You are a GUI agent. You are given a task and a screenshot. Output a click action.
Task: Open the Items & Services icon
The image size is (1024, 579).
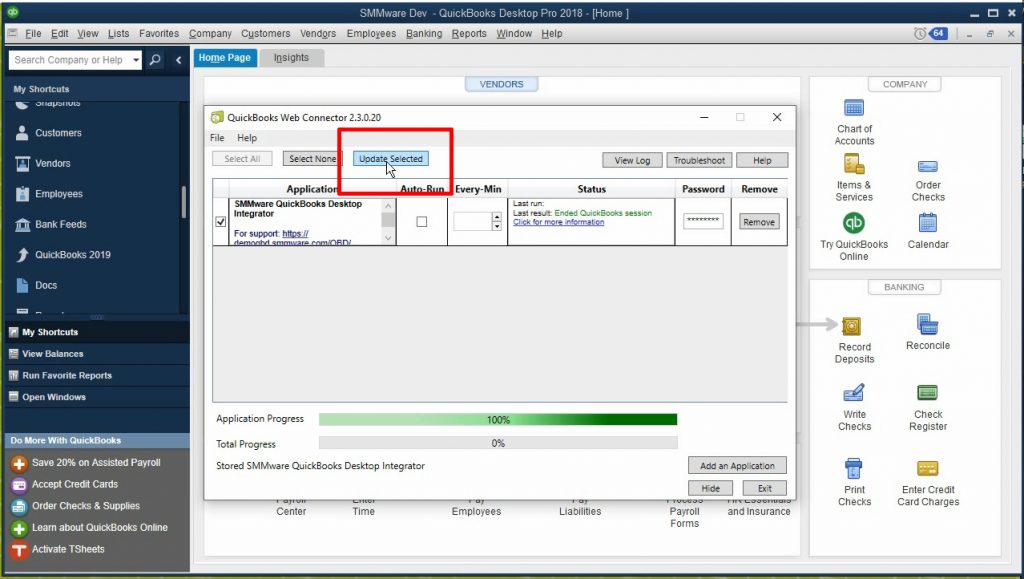tap(855, 165)
